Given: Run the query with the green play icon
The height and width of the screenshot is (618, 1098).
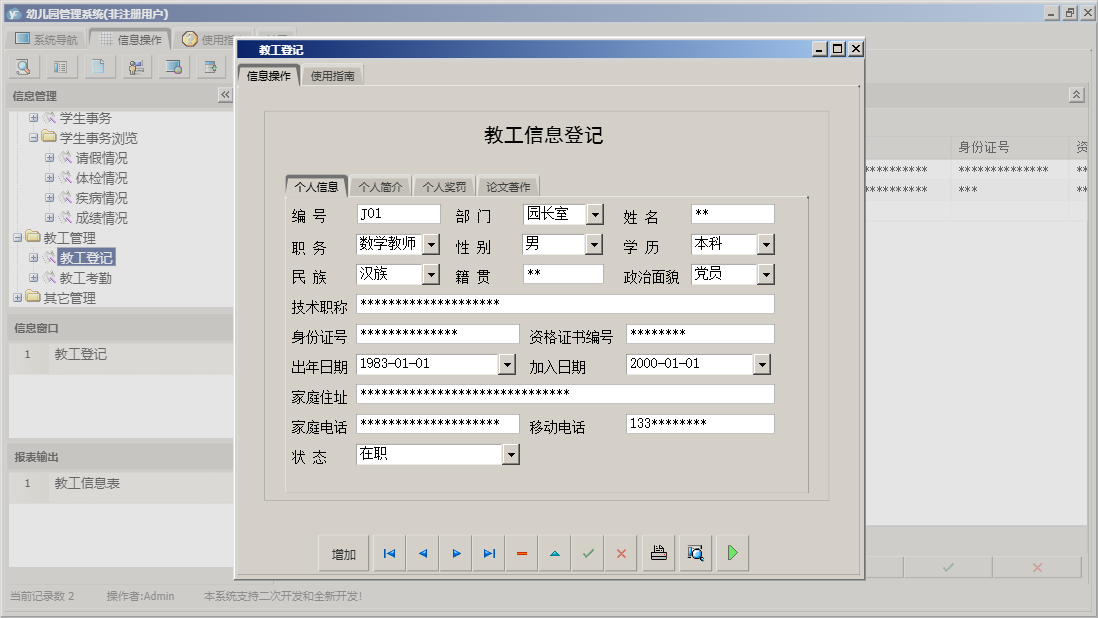Looking at the screenshot, I should pos(731,552).
